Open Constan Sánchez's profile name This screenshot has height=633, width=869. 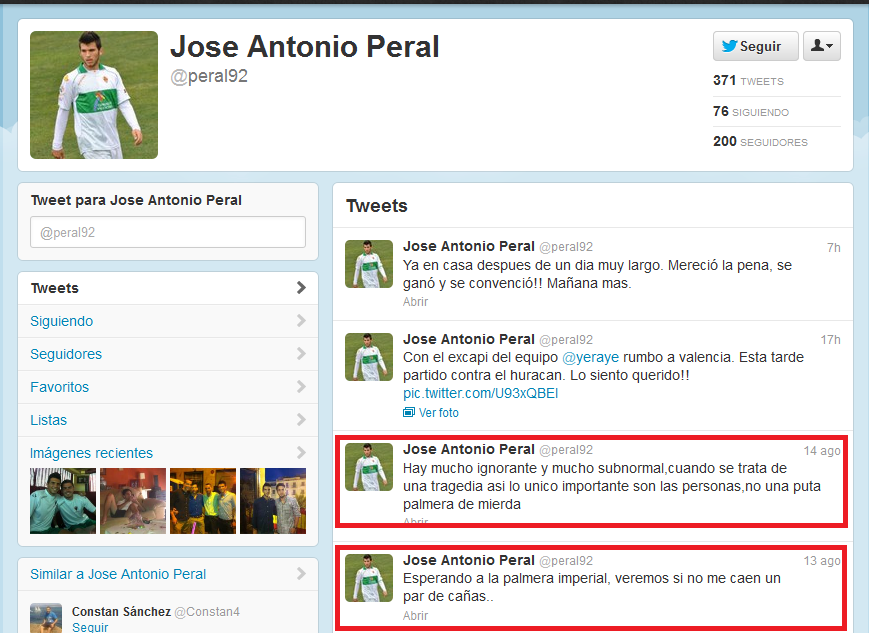pos(121,611)
